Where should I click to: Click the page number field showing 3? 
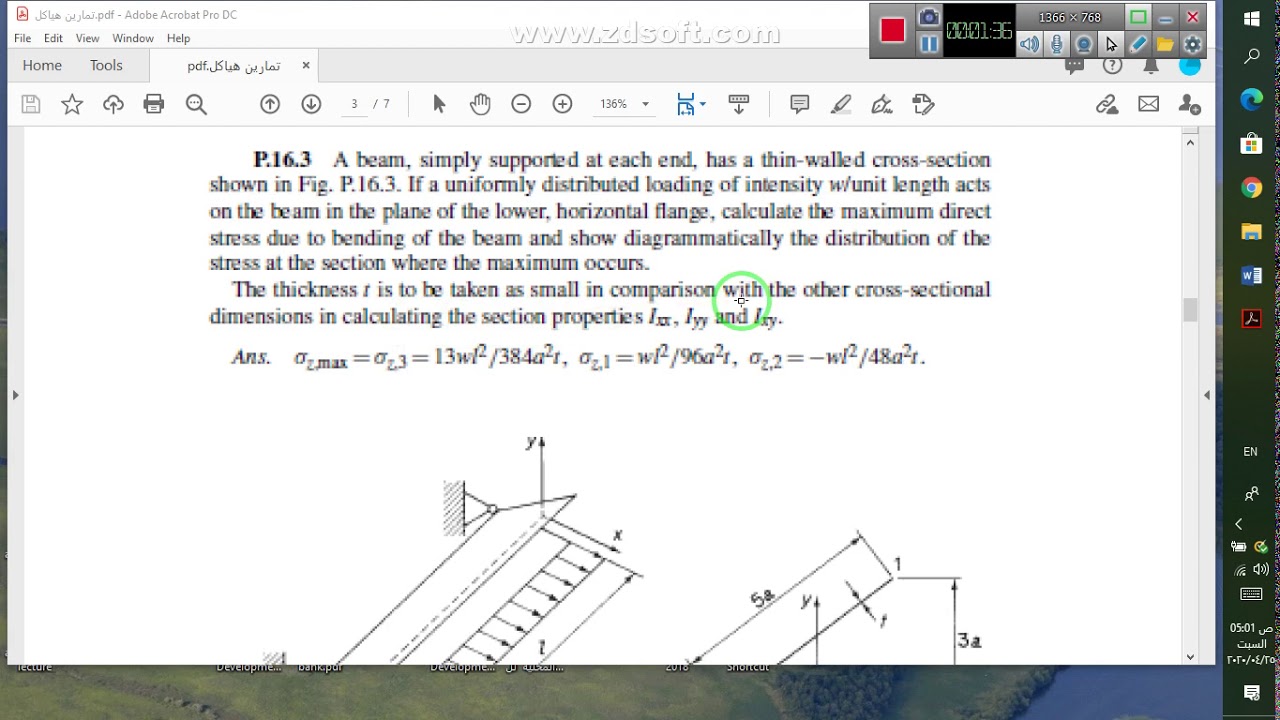pos(354,104)
